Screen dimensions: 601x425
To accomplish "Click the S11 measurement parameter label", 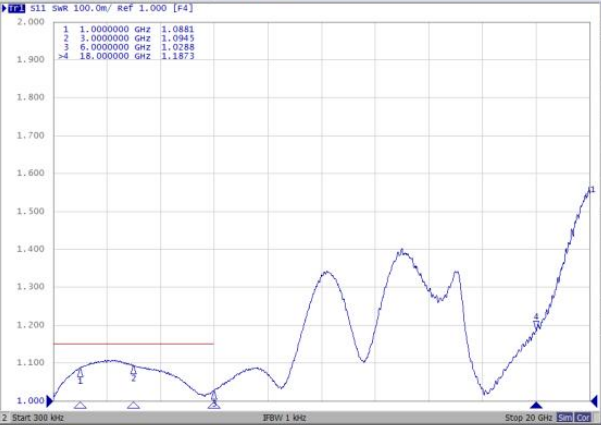I will pos(34,7).
